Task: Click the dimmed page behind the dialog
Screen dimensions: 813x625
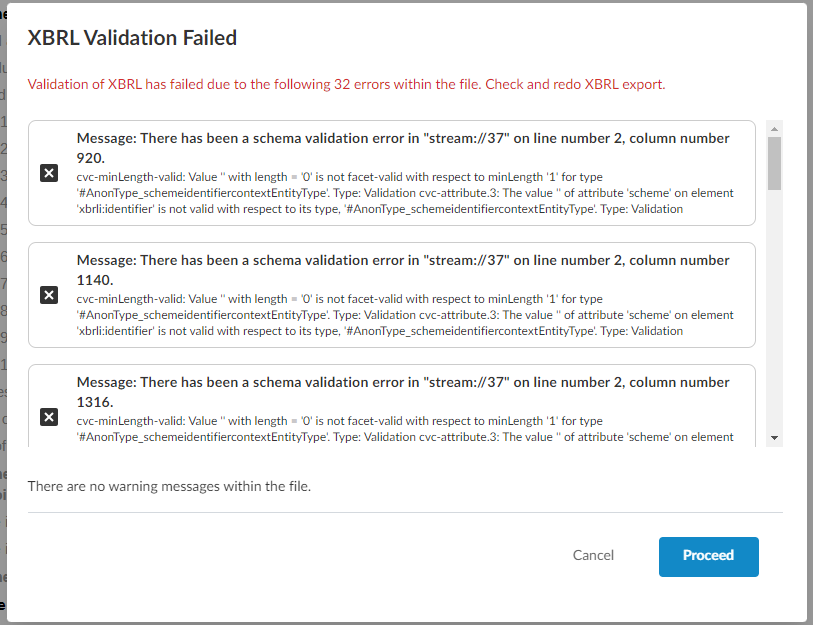Action: click(3, 300)
